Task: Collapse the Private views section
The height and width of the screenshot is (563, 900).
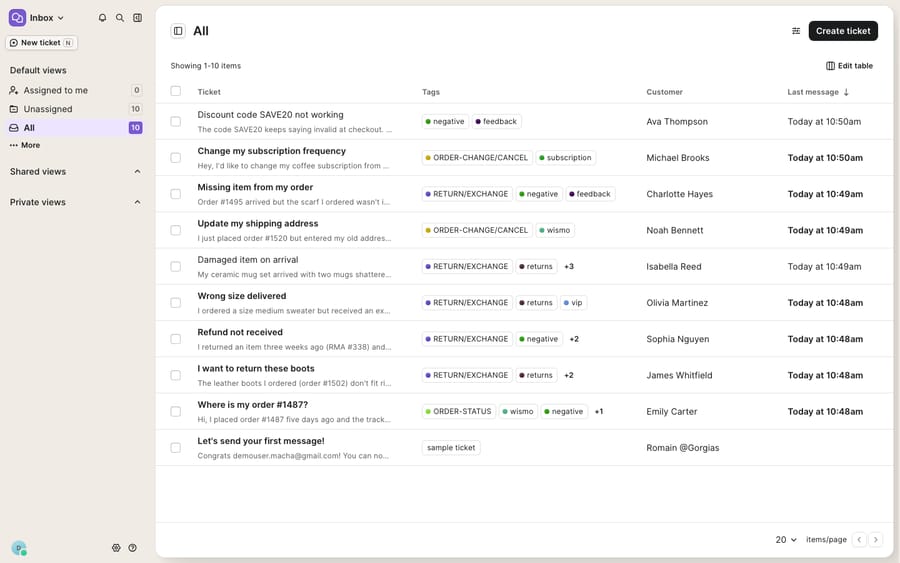Action: click(138, 202)
